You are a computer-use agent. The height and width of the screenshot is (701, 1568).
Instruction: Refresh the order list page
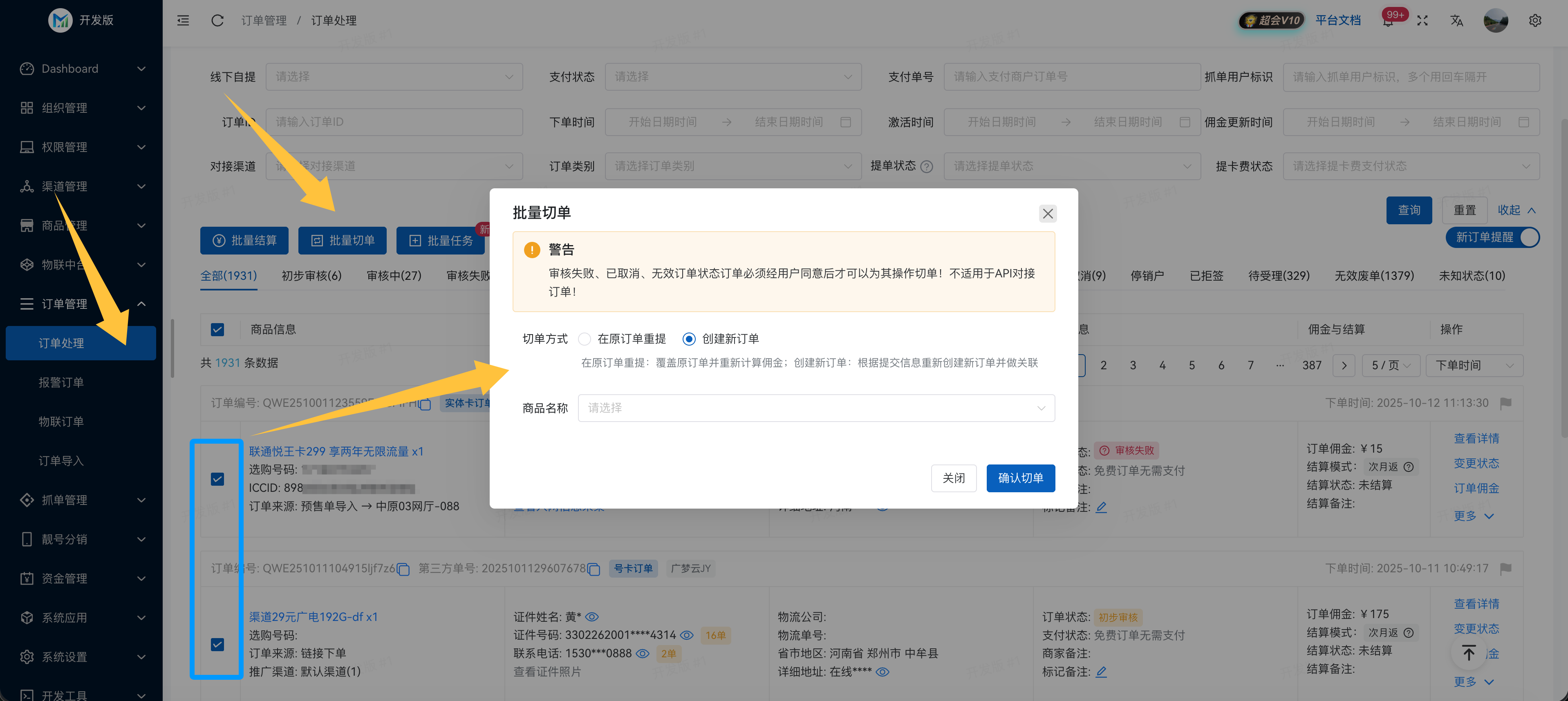click(217, 20)
